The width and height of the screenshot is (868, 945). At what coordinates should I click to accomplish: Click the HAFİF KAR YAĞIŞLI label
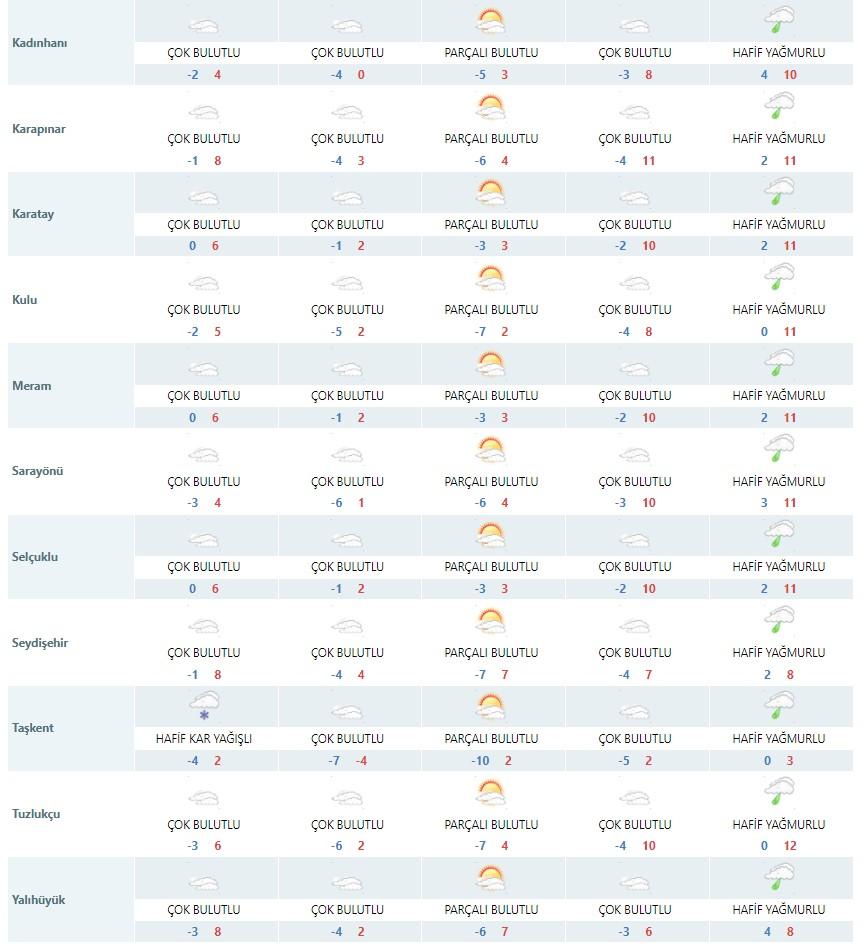204,738
